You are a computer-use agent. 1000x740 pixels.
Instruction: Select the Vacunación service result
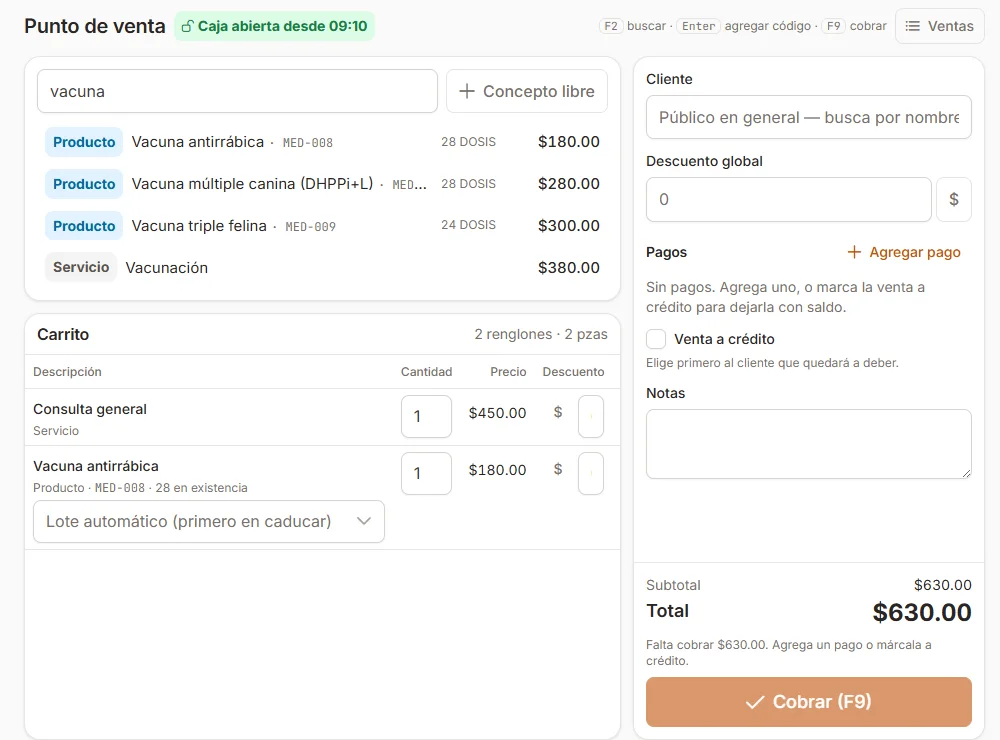(x=322, y=267)
